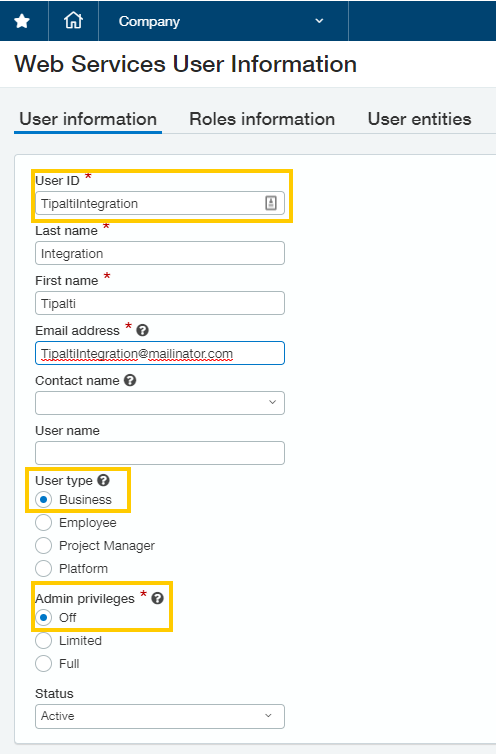
Task: Show help for Contact name field
Action: [130, 380]
